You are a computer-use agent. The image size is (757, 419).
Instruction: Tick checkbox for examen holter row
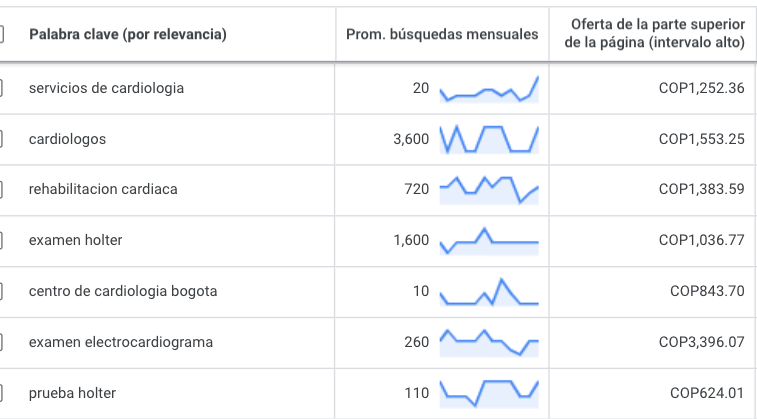(1, 240)
